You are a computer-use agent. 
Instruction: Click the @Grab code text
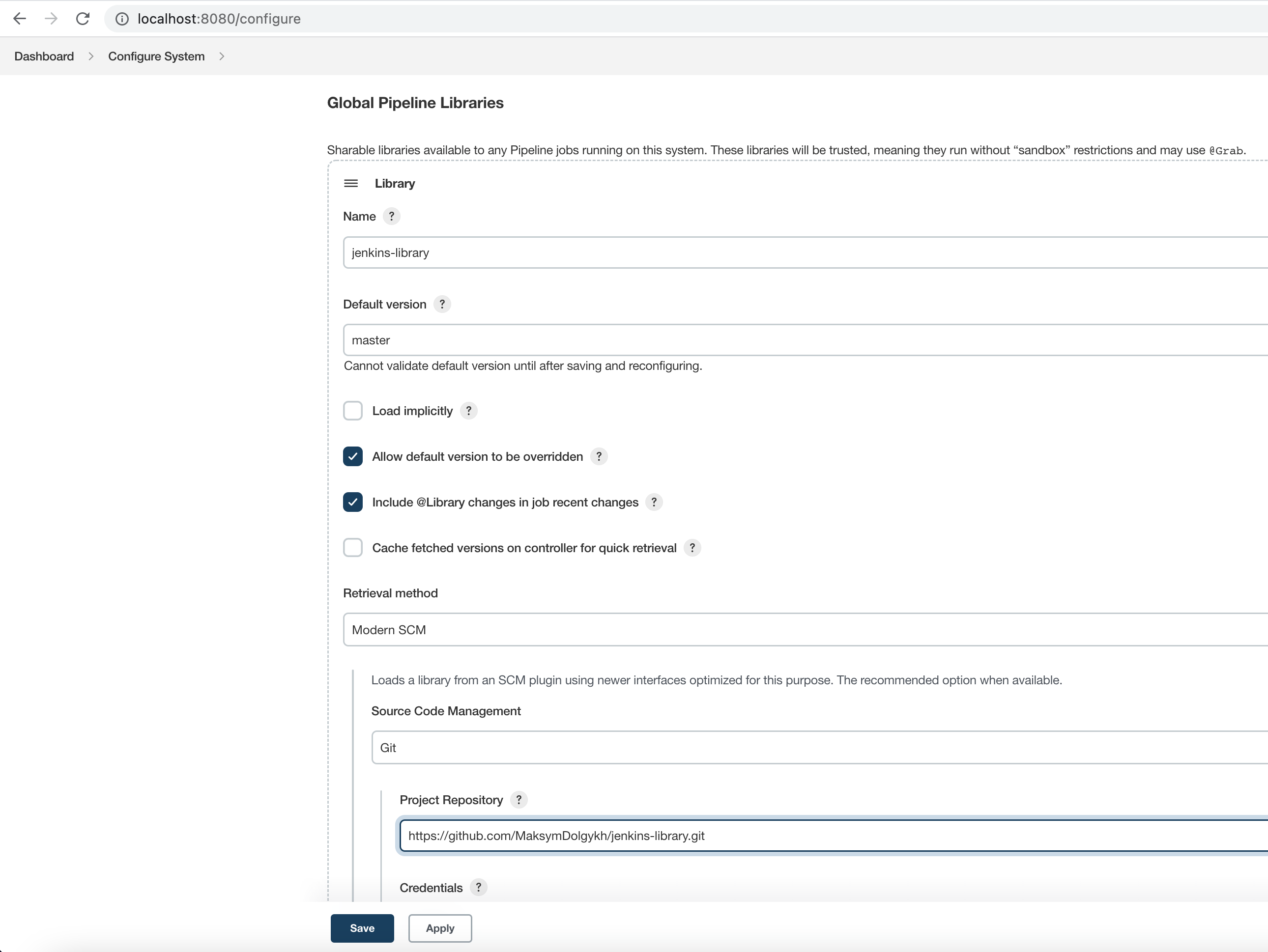tap(1226, 151)
